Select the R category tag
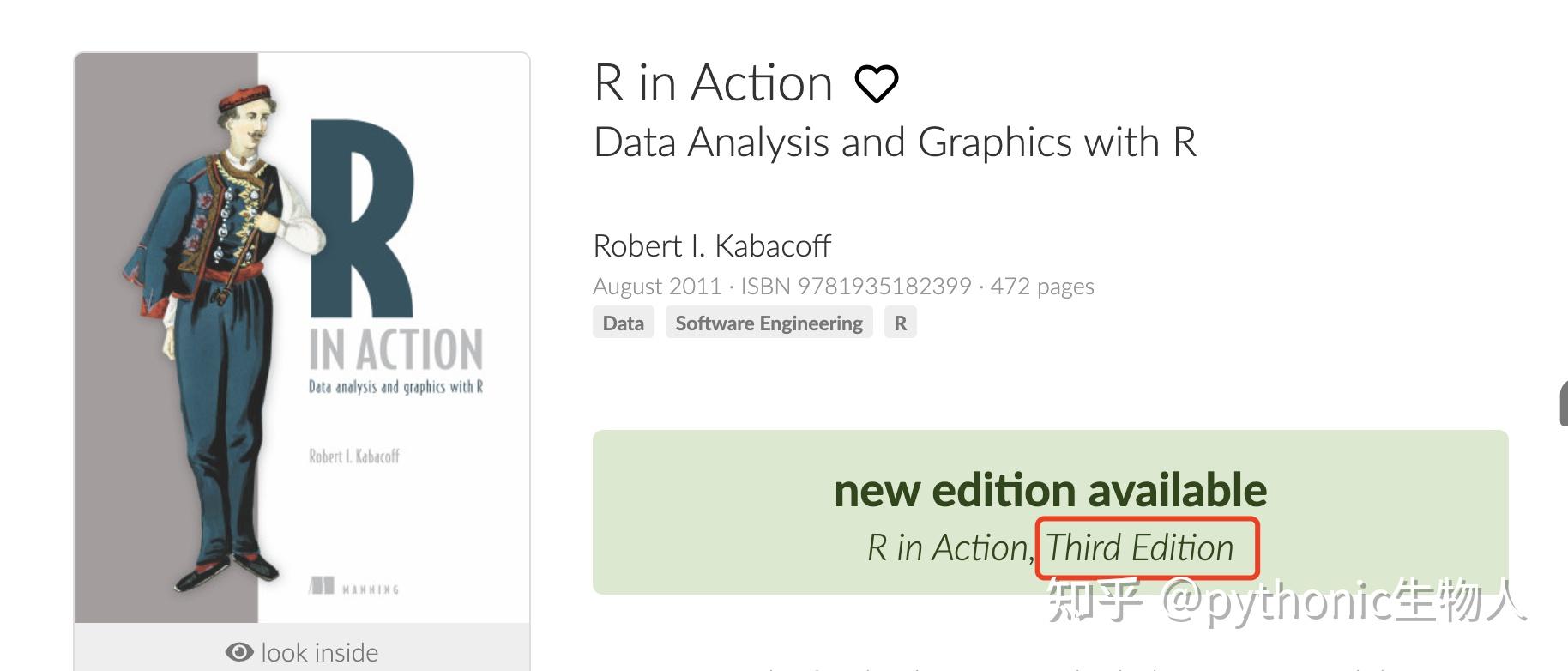 tap(900, 323)
